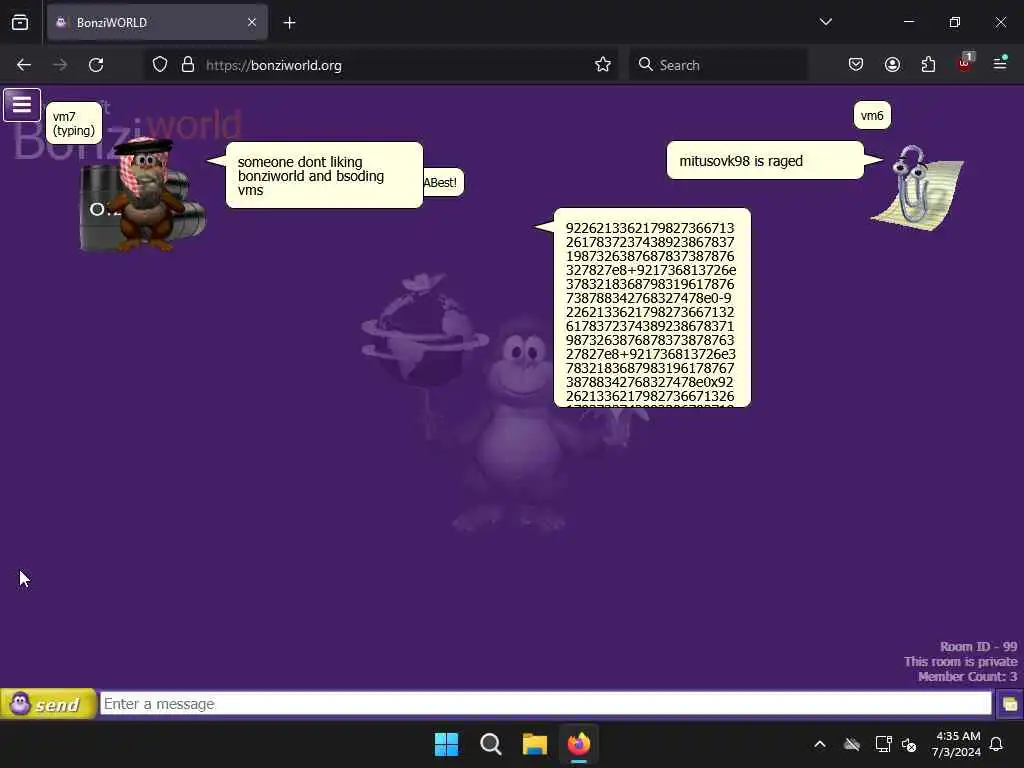The width and height of the screenshot is (1024, 768).
Task: Click the 'someone dont liking bonziworld' bubble
Action: pyautogui.click(x=324, y=175)
